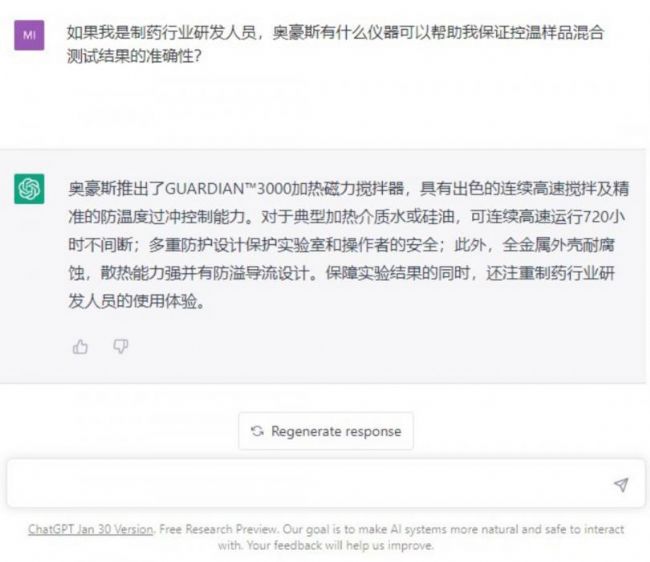
Task: Send message with paper plane icon
Action: coord(621,484)
